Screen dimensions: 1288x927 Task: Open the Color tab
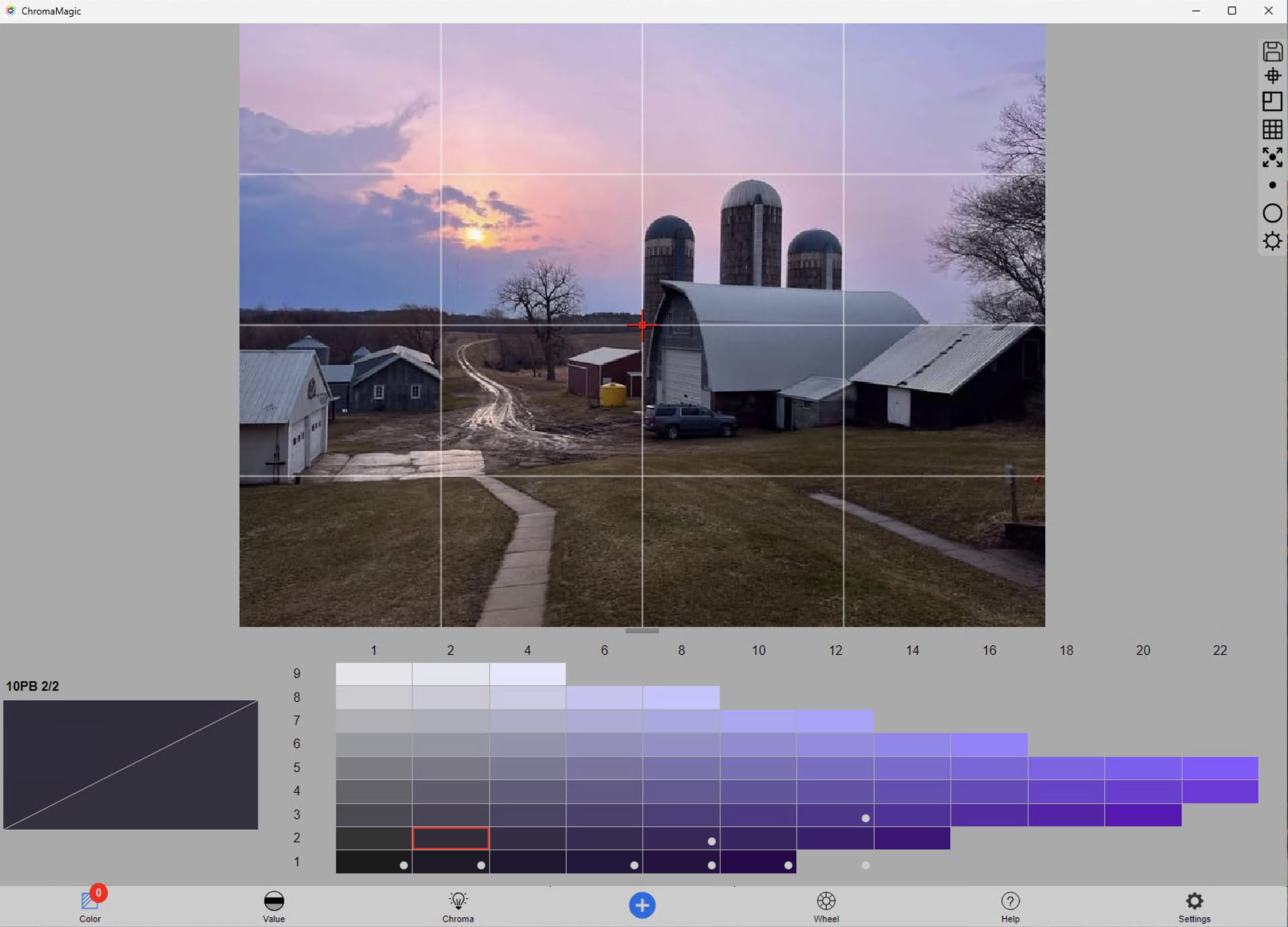(x=90, y=907)
